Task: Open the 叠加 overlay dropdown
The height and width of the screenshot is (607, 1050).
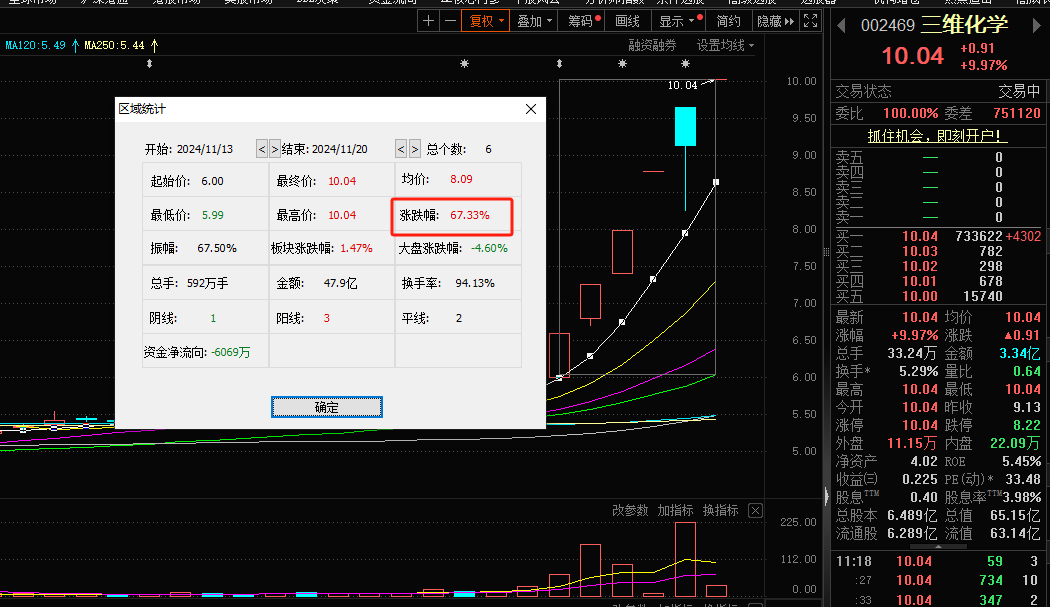Action: pos(533,21)
